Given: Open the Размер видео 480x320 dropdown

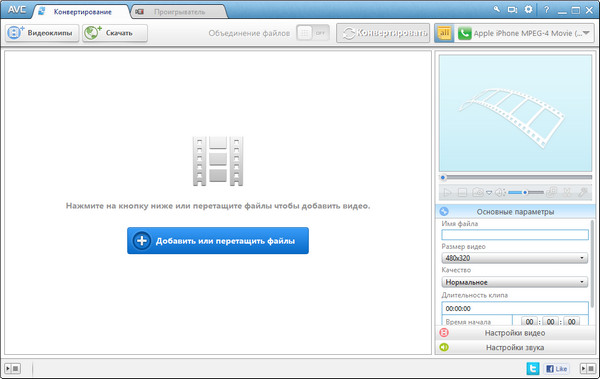Looking at the screenshot, I should [x=515, y=258].
